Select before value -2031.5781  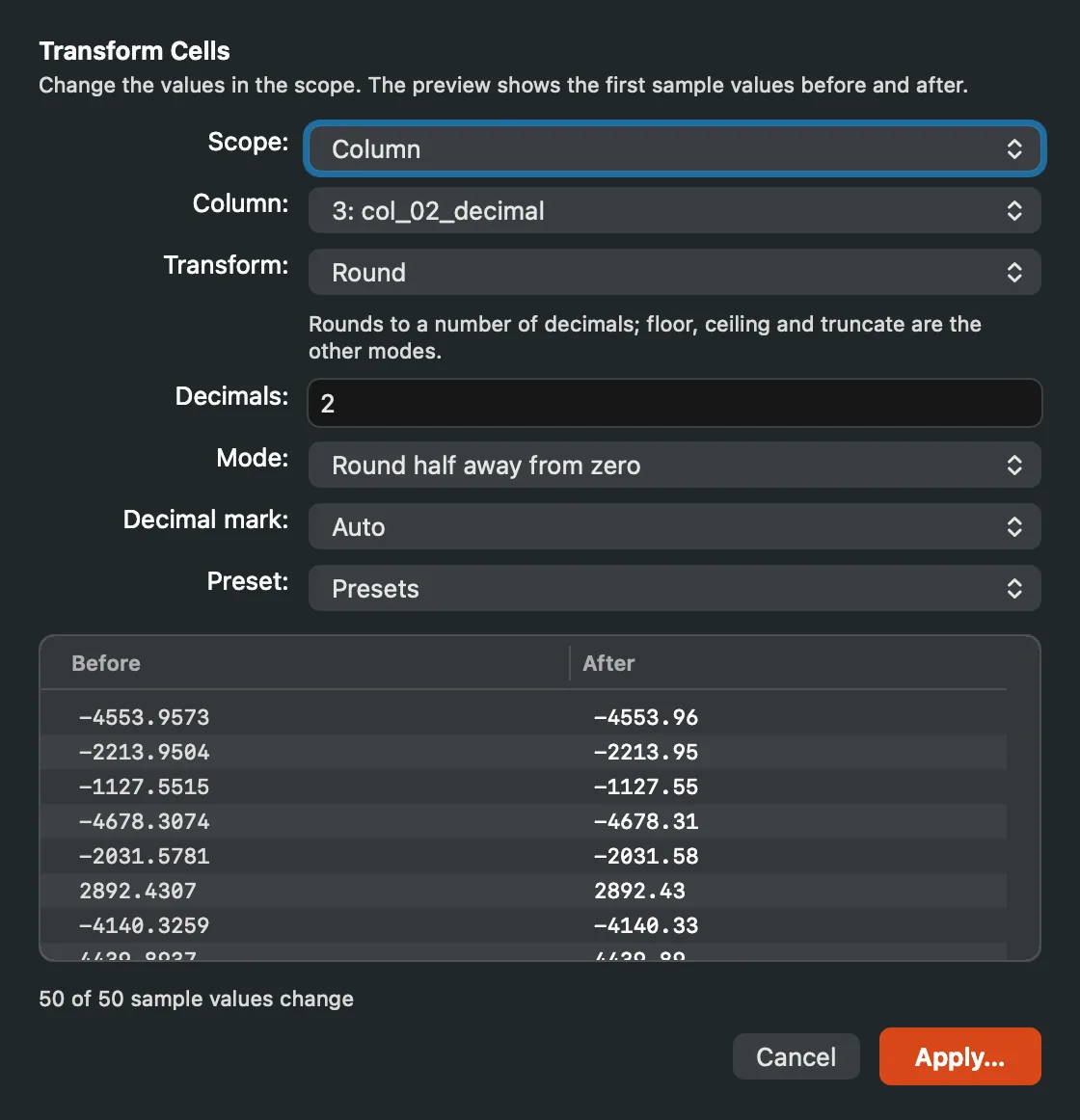point(144,856)
